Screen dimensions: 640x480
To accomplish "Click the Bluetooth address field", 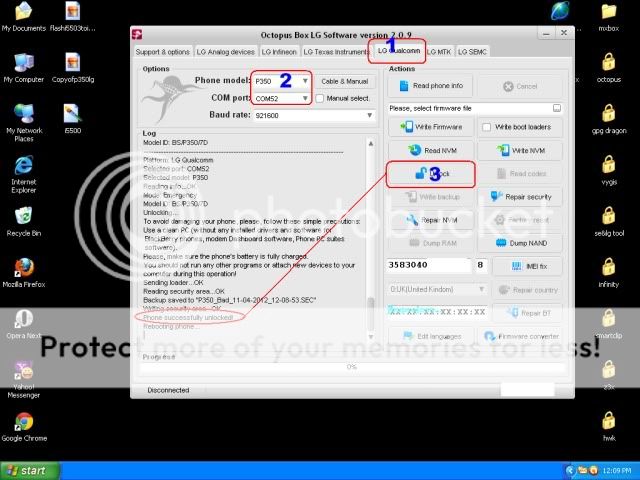I will pyautogui.click(x=437, y=312).
